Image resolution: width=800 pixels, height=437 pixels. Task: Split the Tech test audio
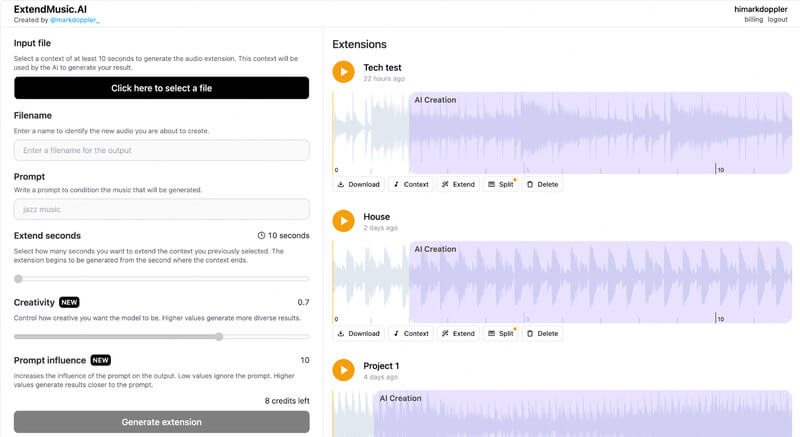501,185
